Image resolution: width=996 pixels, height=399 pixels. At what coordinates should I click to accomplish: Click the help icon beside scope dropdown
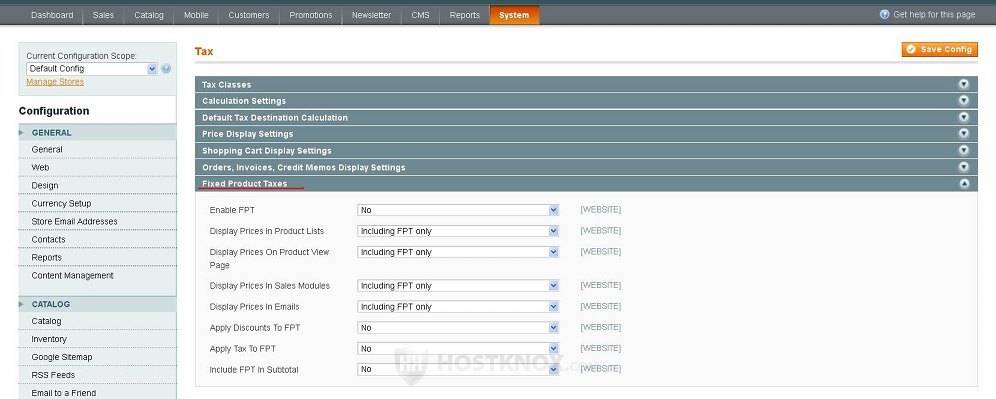166,69
